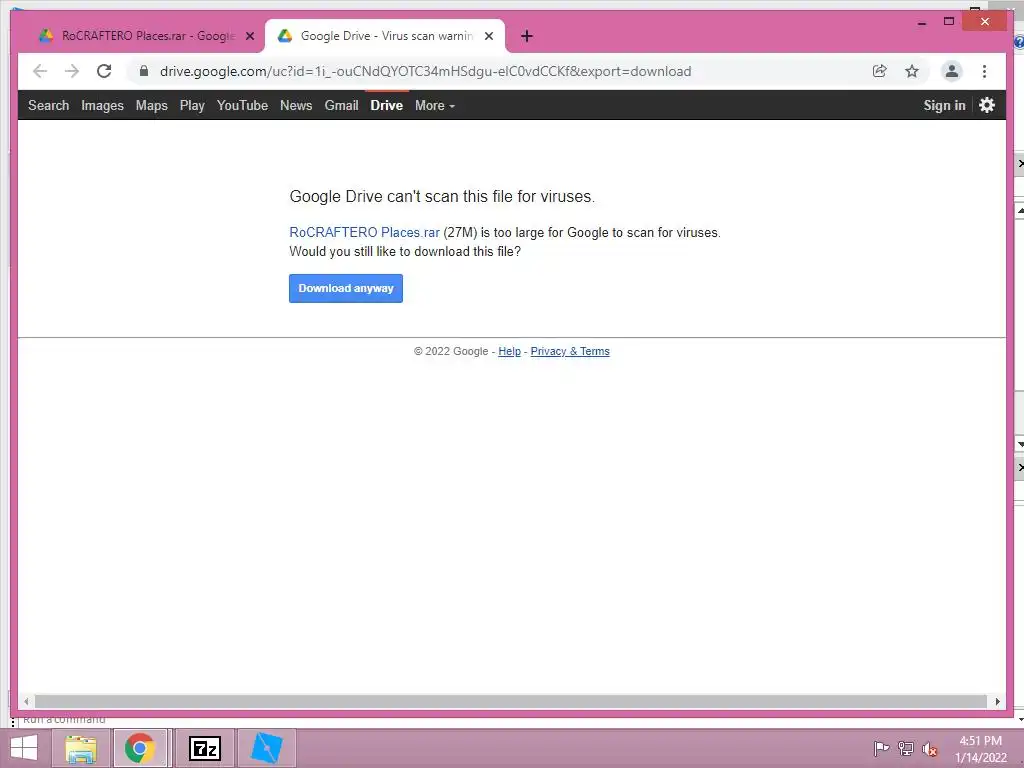Open the Help link in footer
This screenshot has height=768, width=1024.
(x=509, y=351)
